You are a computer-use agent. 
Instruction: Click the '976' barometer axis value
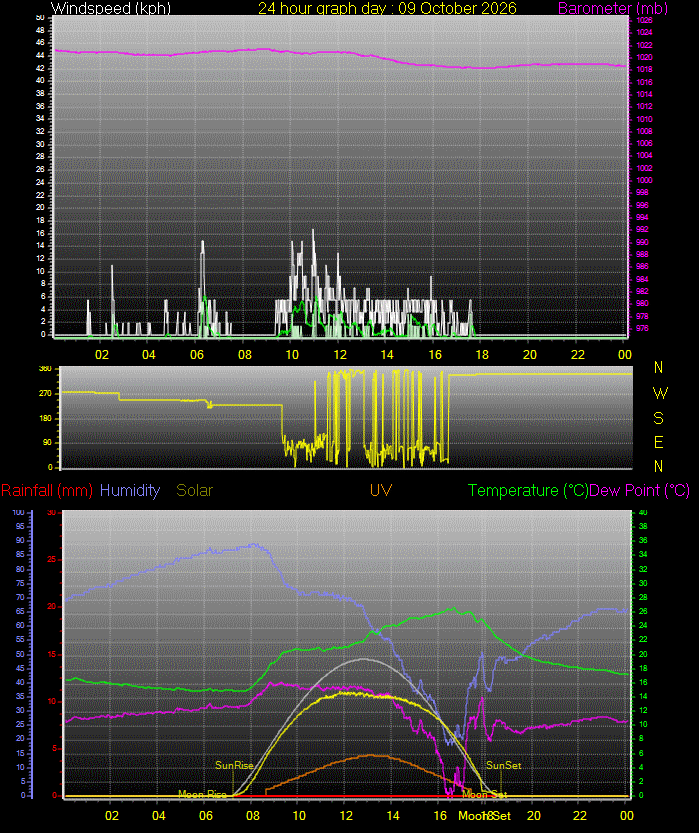(642, 328)
